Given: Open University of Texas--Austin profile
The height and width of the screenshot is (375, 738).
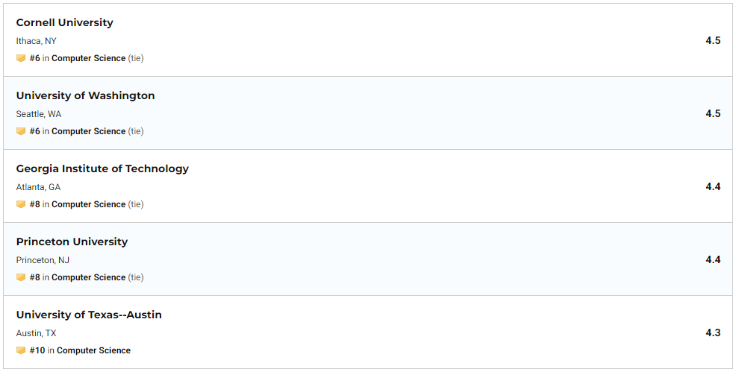Looking at the screenshot, I should tap(89, 314).
